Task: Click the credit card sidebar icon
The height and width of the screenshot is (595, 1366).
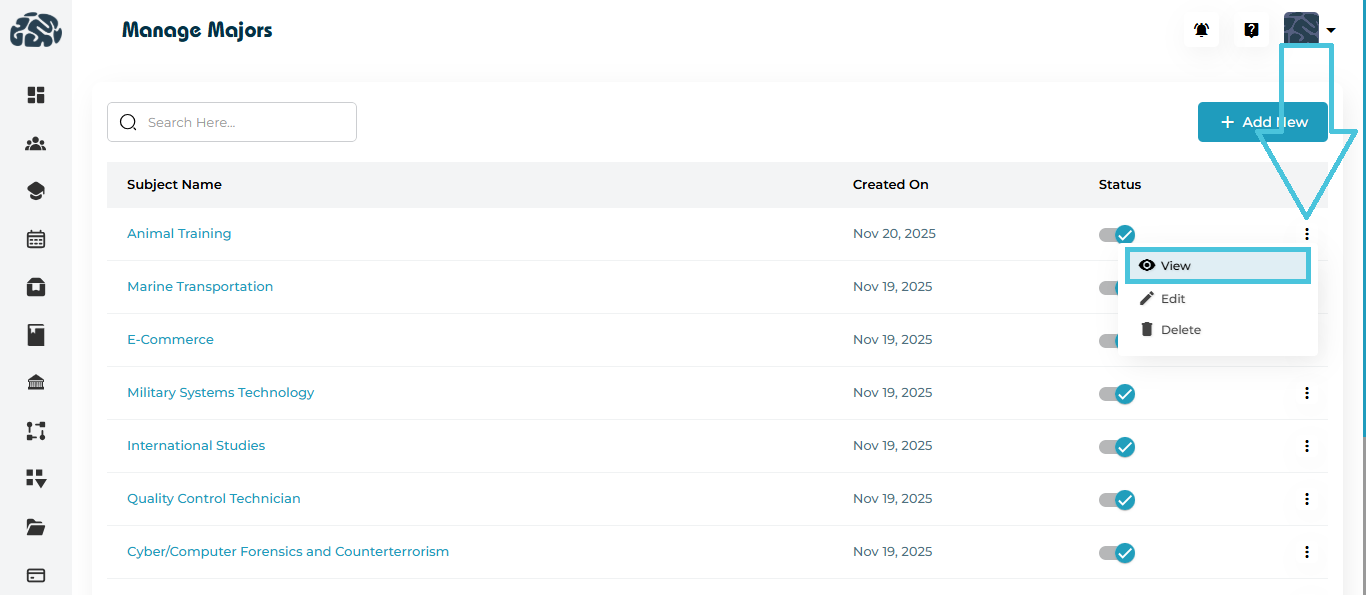Action: [x=36, y=575]
